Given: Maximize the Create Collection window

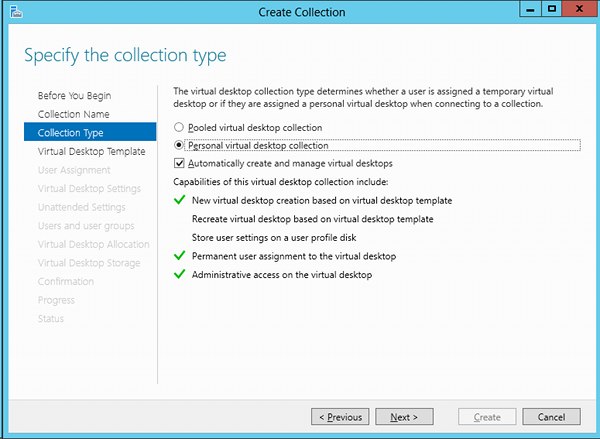Looking at the screenshot, I should (x=551, y=9).
